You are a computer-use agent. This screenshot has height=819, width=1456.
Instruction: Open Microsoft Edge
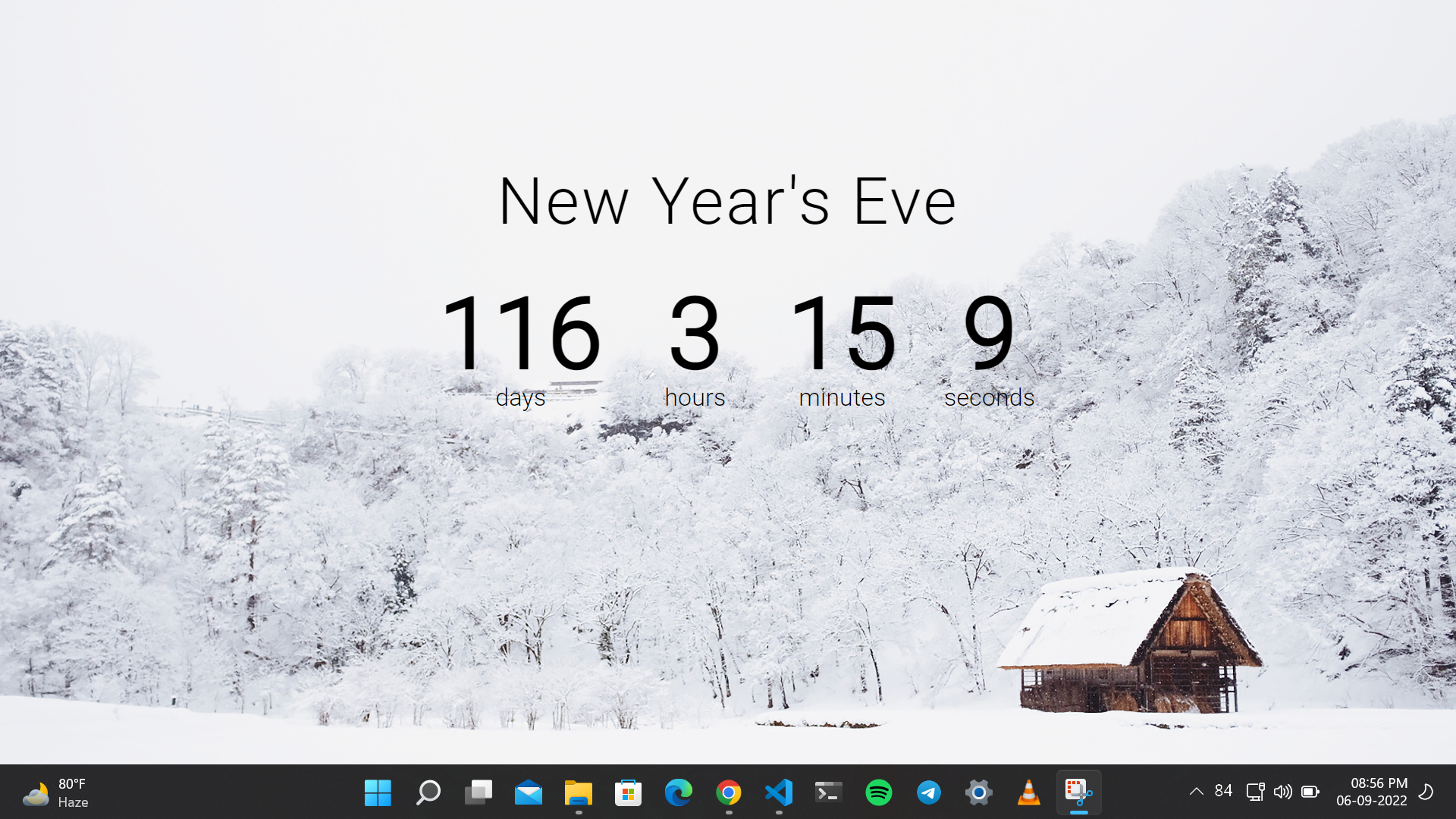coord(678,793)
